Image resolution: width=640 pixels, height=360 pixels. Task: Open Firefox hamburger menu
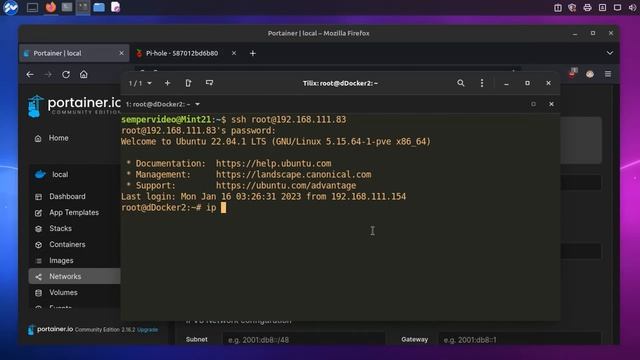coord(608,74)
